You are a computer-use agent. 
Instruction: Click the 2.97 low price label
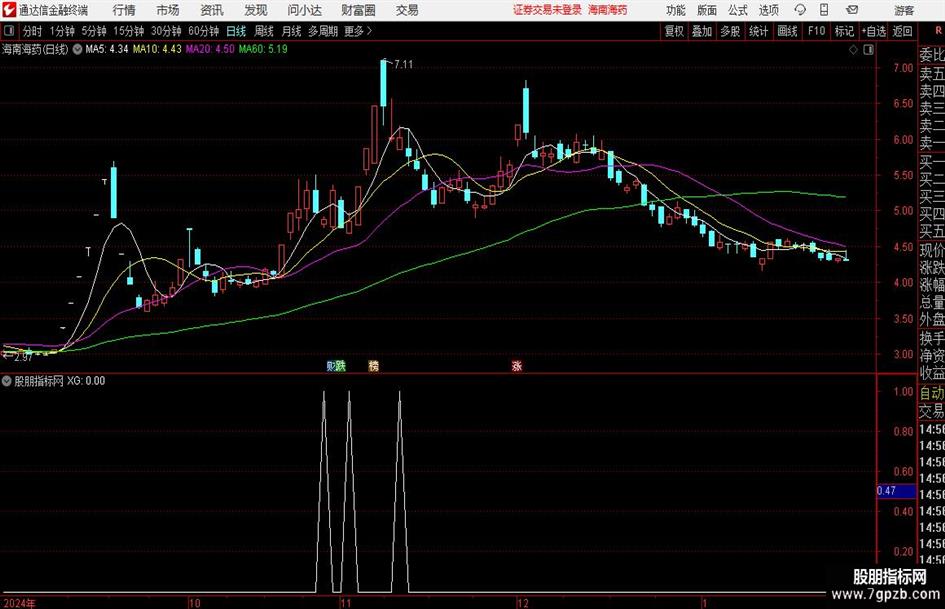[x=23, y=357]
